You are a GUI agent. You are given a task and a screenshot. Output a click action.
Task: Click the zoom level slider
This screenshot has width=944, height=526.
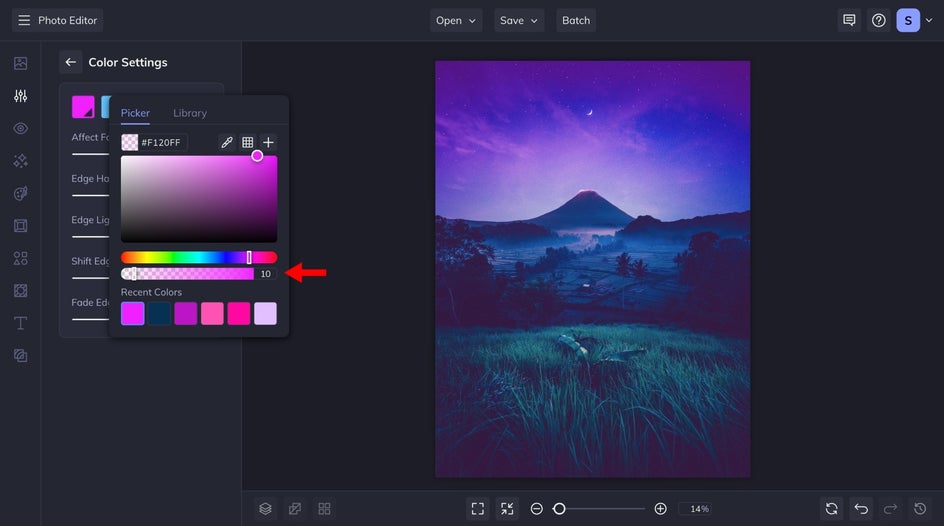pyautogui.click(x=598, y=509)
